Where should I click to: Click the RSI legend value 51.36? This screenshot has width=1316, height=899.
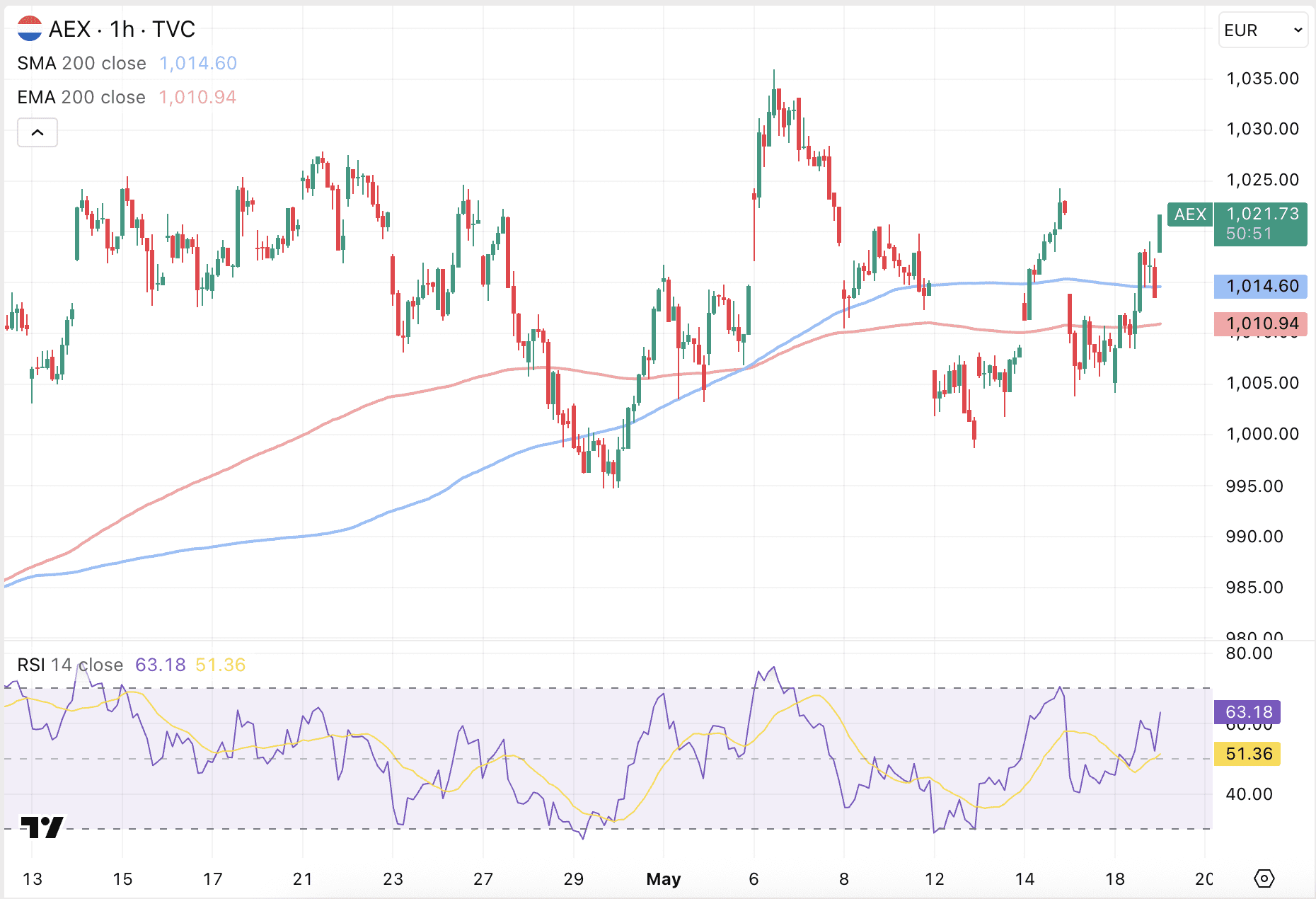[221, 665]
